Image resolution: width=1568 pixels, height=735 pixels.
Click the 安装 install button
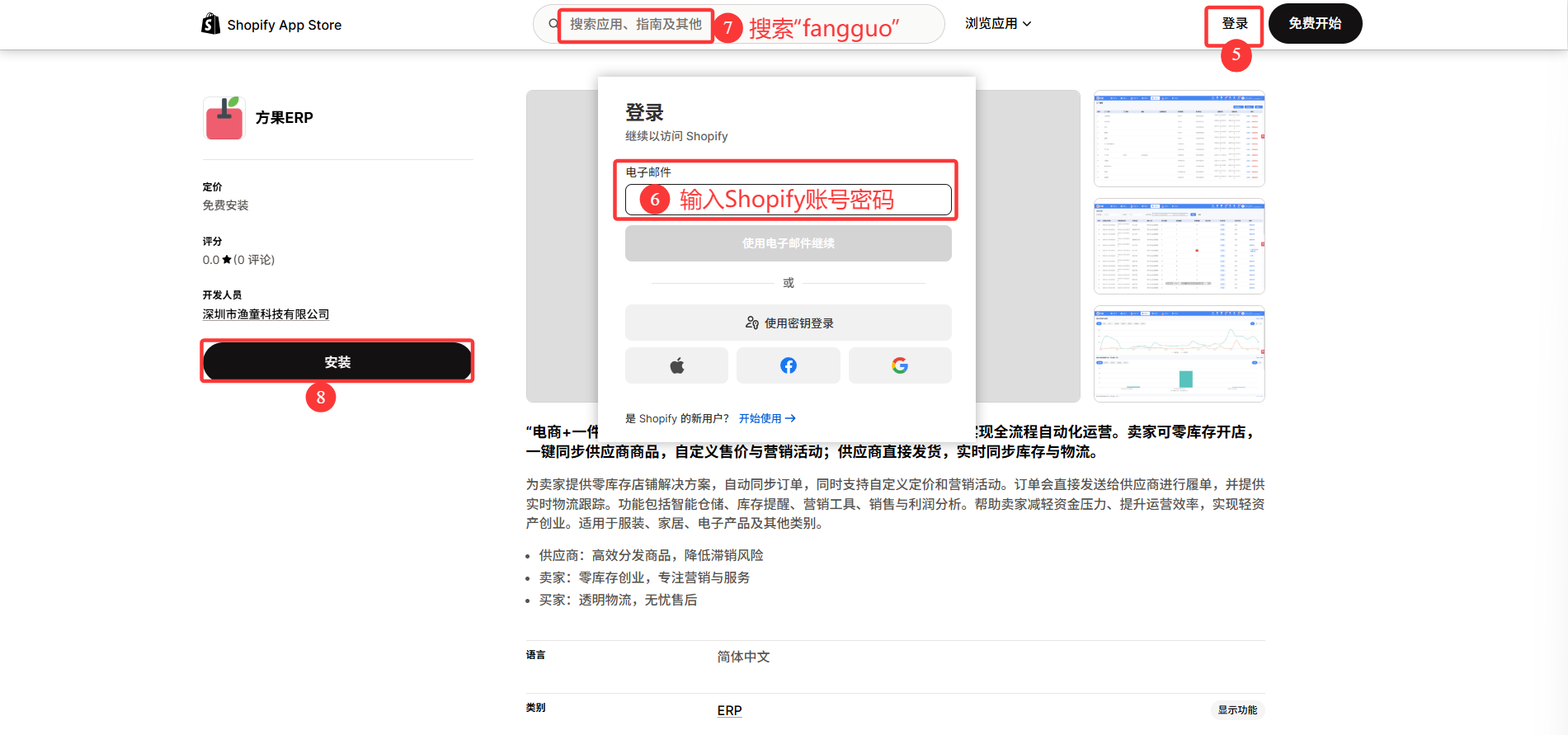[337, 361]
